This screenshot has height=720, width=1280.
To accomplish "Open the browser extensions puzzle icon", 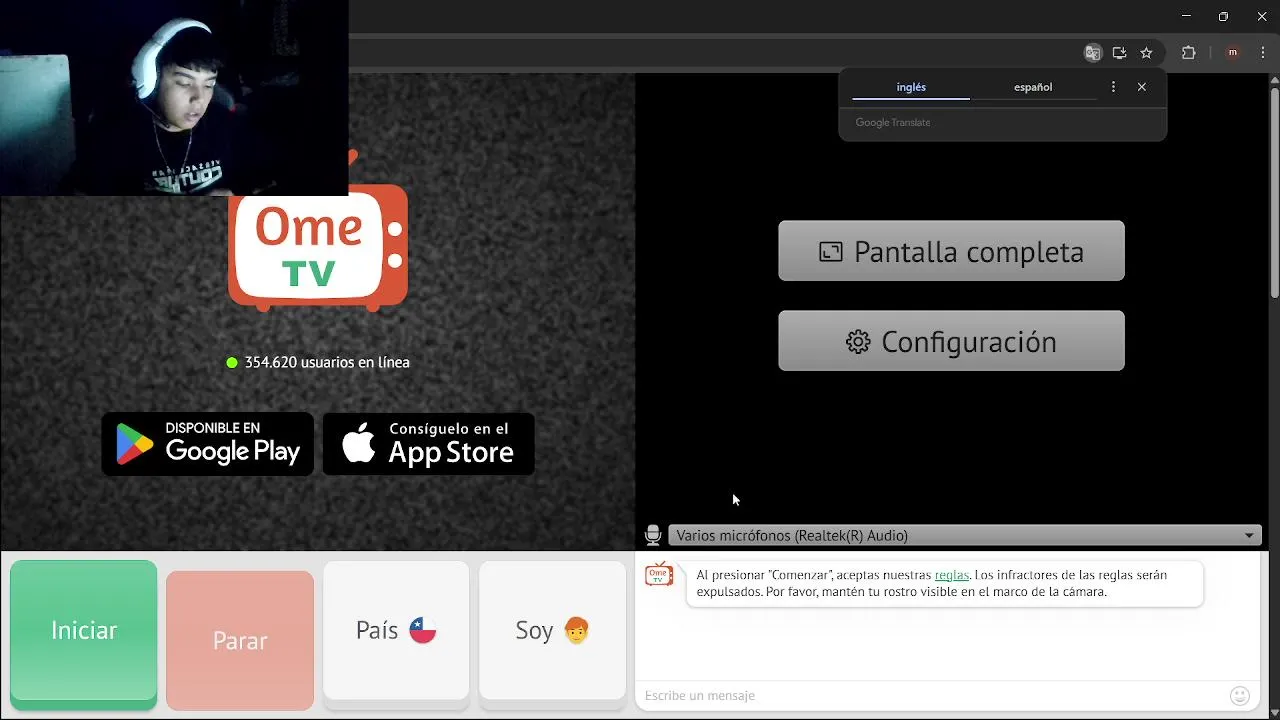I will [1189, 53].
